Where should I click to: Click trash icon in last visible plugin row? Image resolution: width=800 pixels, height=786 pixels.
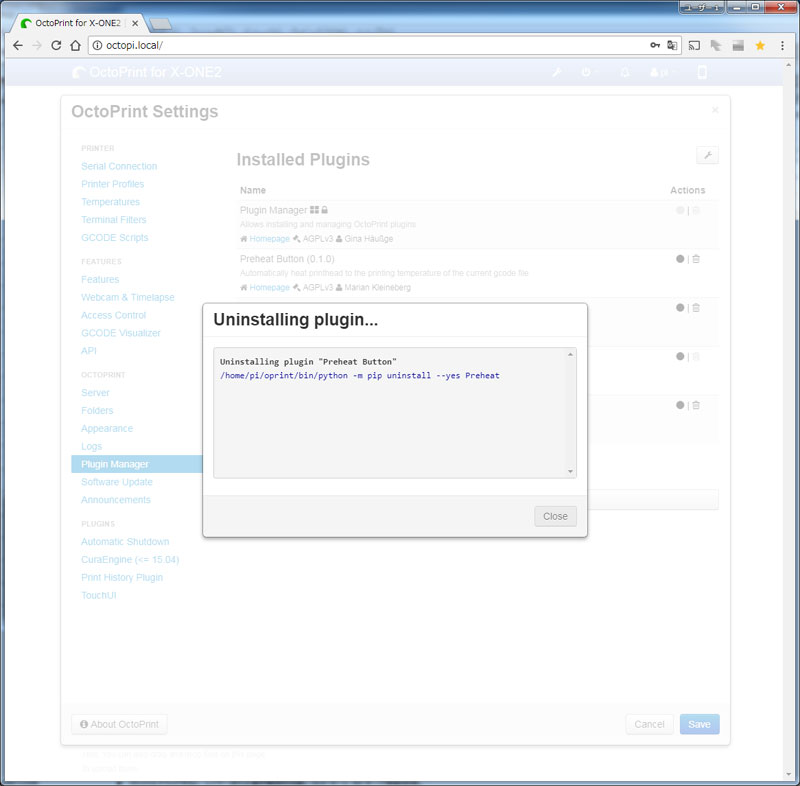pos(695,405)
